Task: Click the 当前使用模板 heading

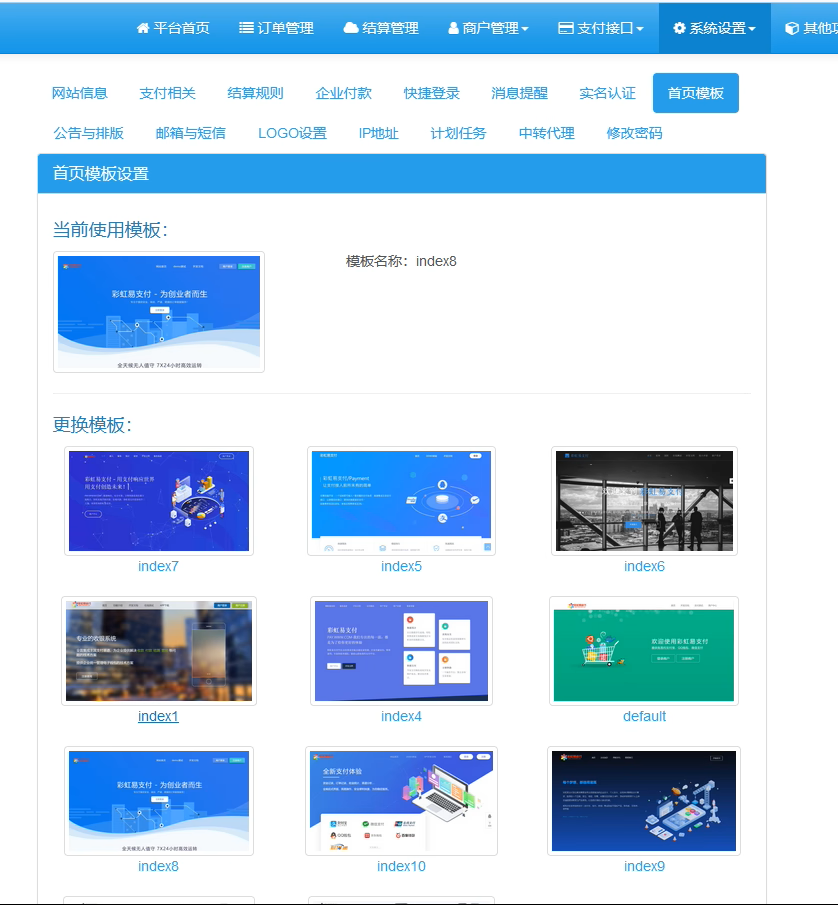Action: click(110, 230)
